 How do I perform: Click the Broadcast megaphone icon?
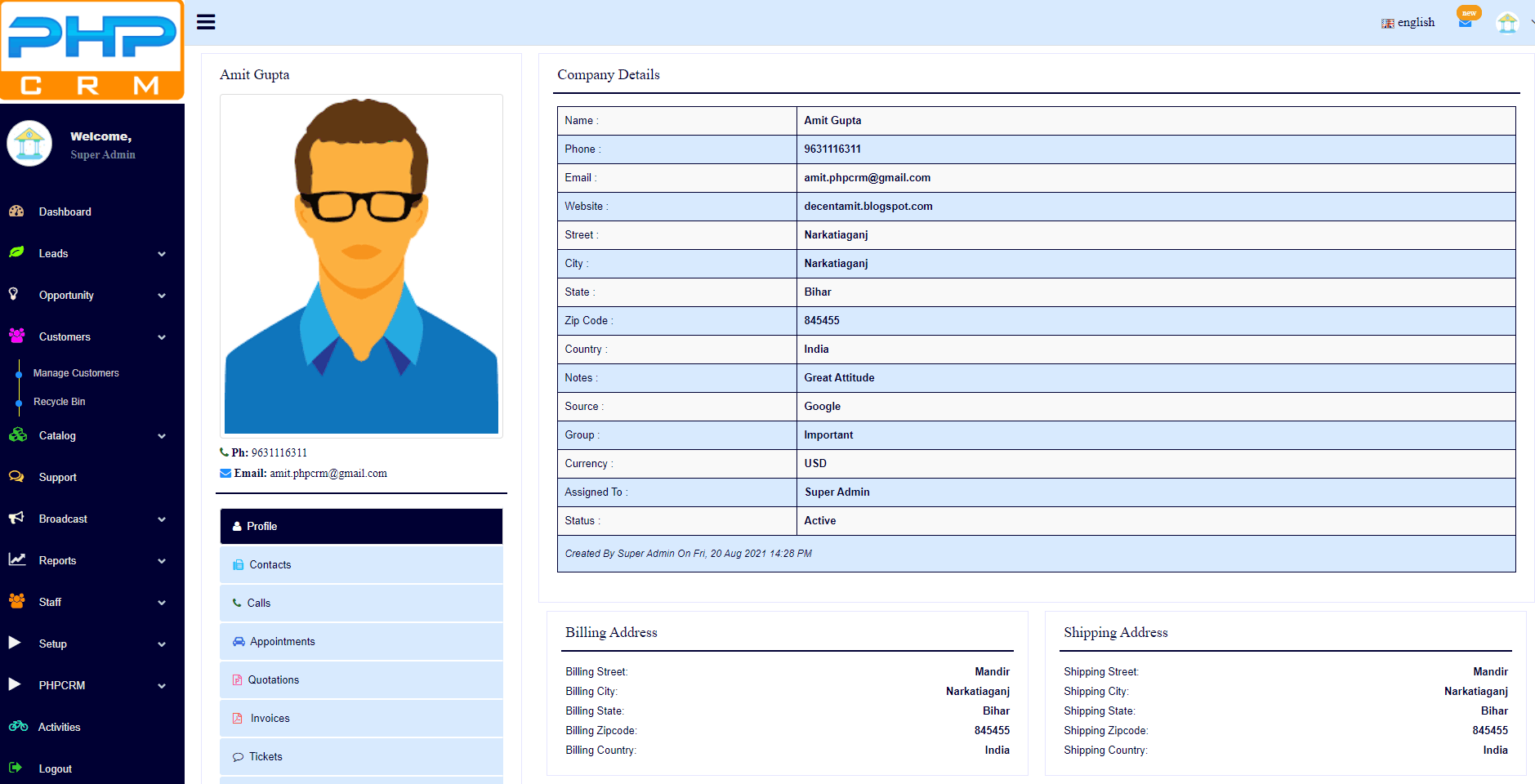point(16,519)
